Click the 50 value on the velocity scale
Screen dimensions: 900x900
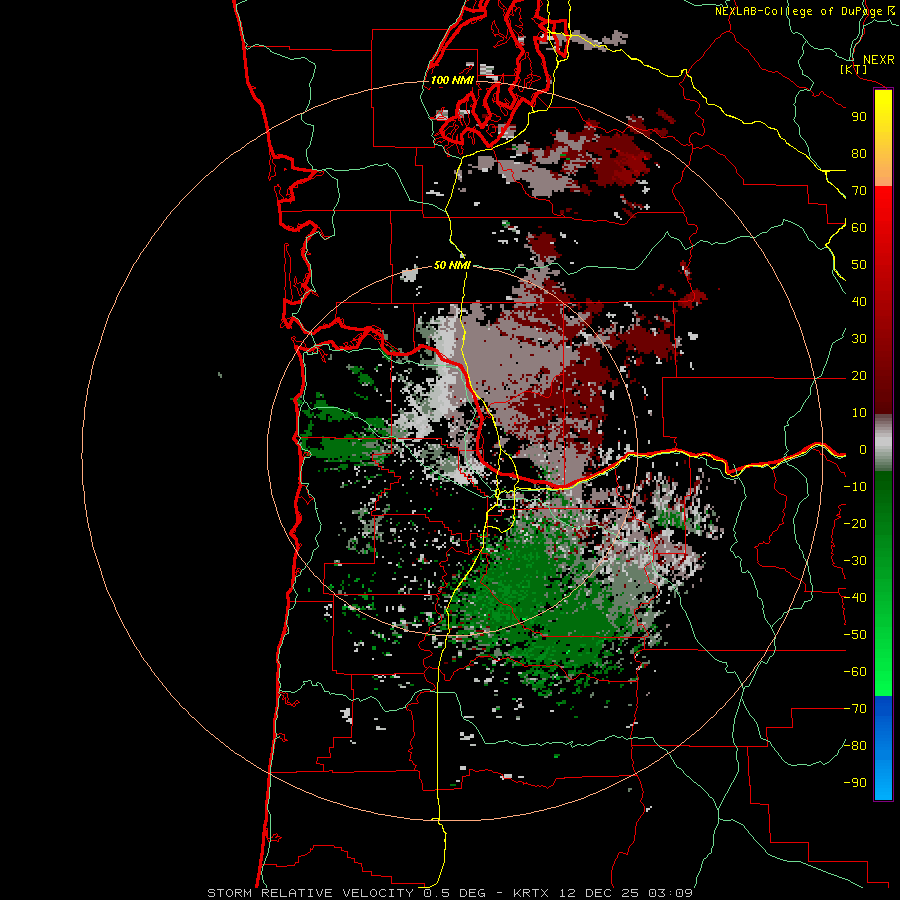[859, 265]
